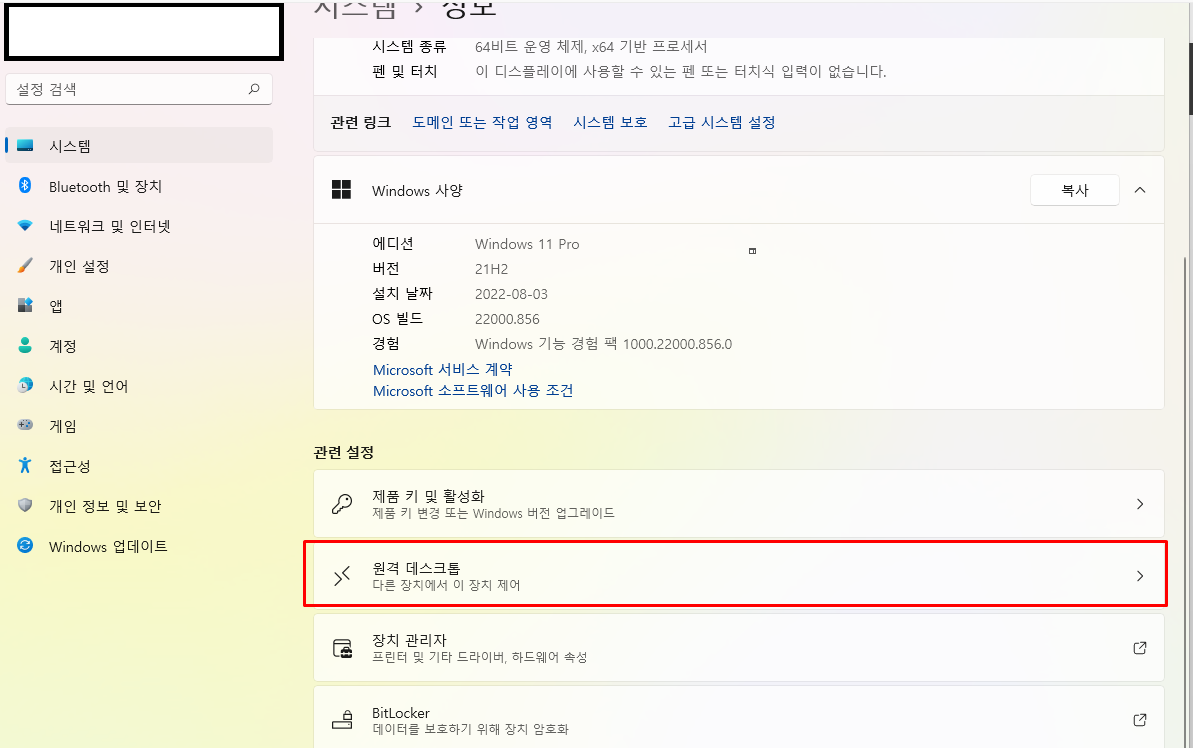Click the BitLocker padlock icon
Screen dimensions: 1193x748
point(342,720)
